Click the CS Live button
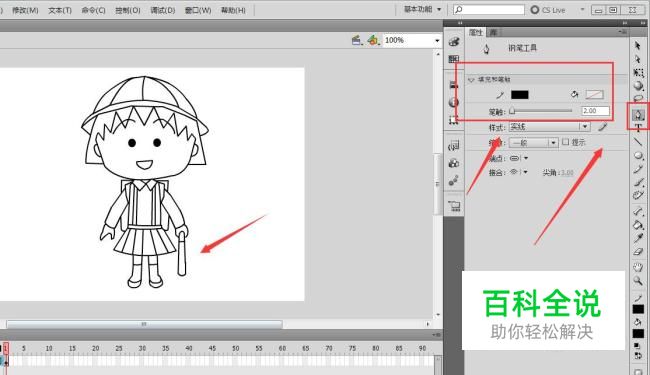 [548, 10]
